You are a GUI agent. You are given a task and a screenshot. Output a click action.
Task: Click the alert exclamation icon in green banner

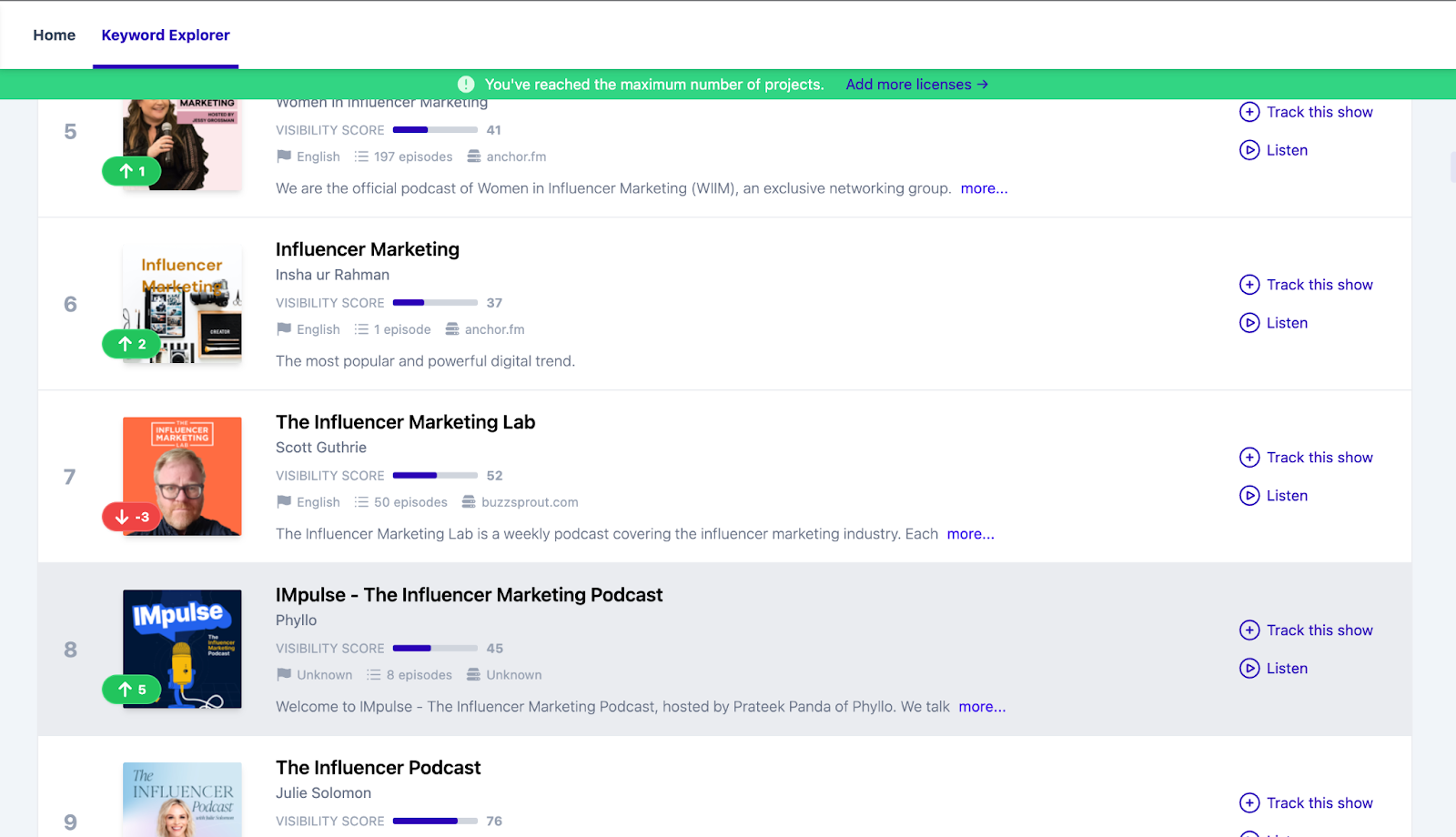tap(466, 85)
